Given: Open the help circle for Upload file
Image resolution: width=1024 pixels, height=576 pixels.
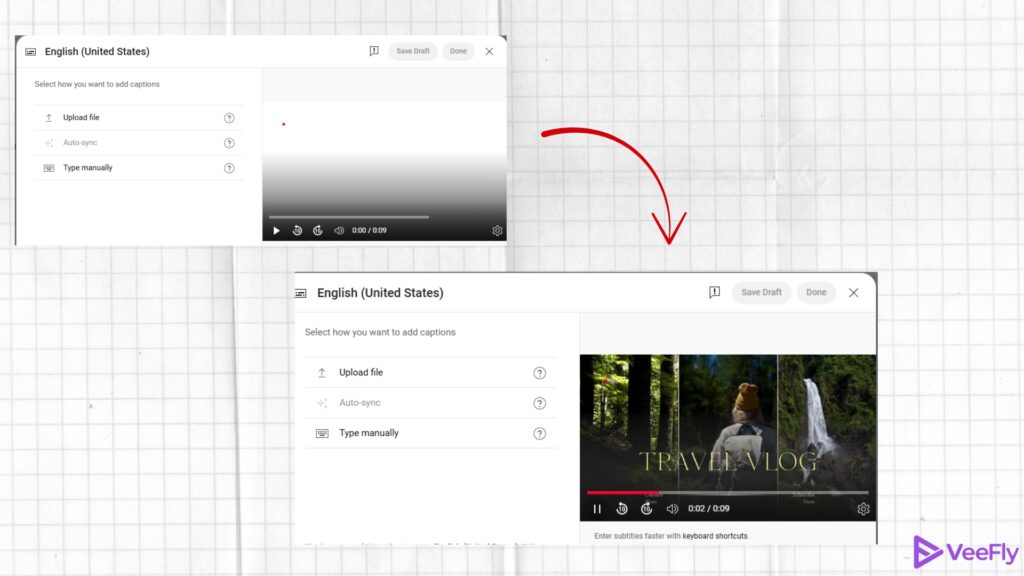Looking at the screenshot, I should point(539,372).
